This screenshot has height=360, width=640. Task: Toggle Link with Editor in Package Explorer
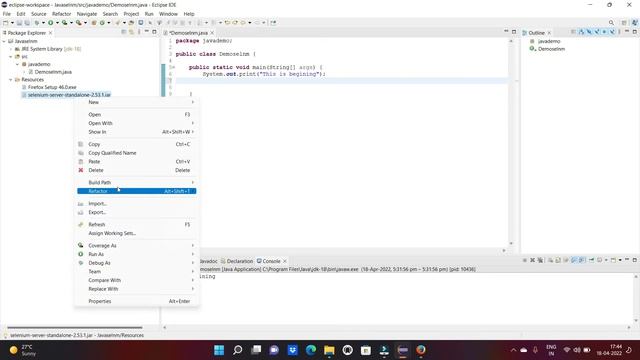(x=131, y=32)
